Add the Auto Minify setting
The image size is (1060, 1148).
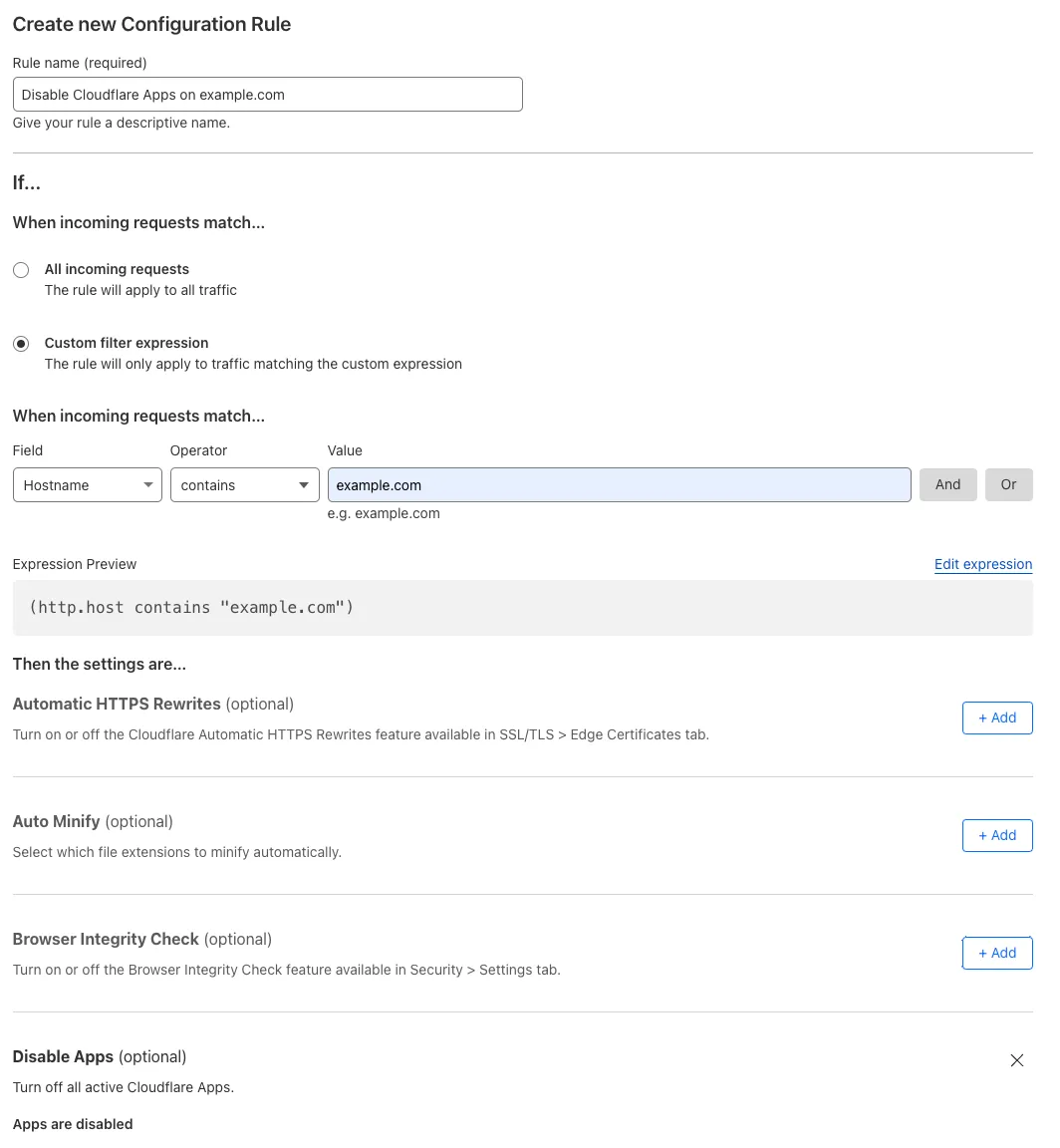997,835
